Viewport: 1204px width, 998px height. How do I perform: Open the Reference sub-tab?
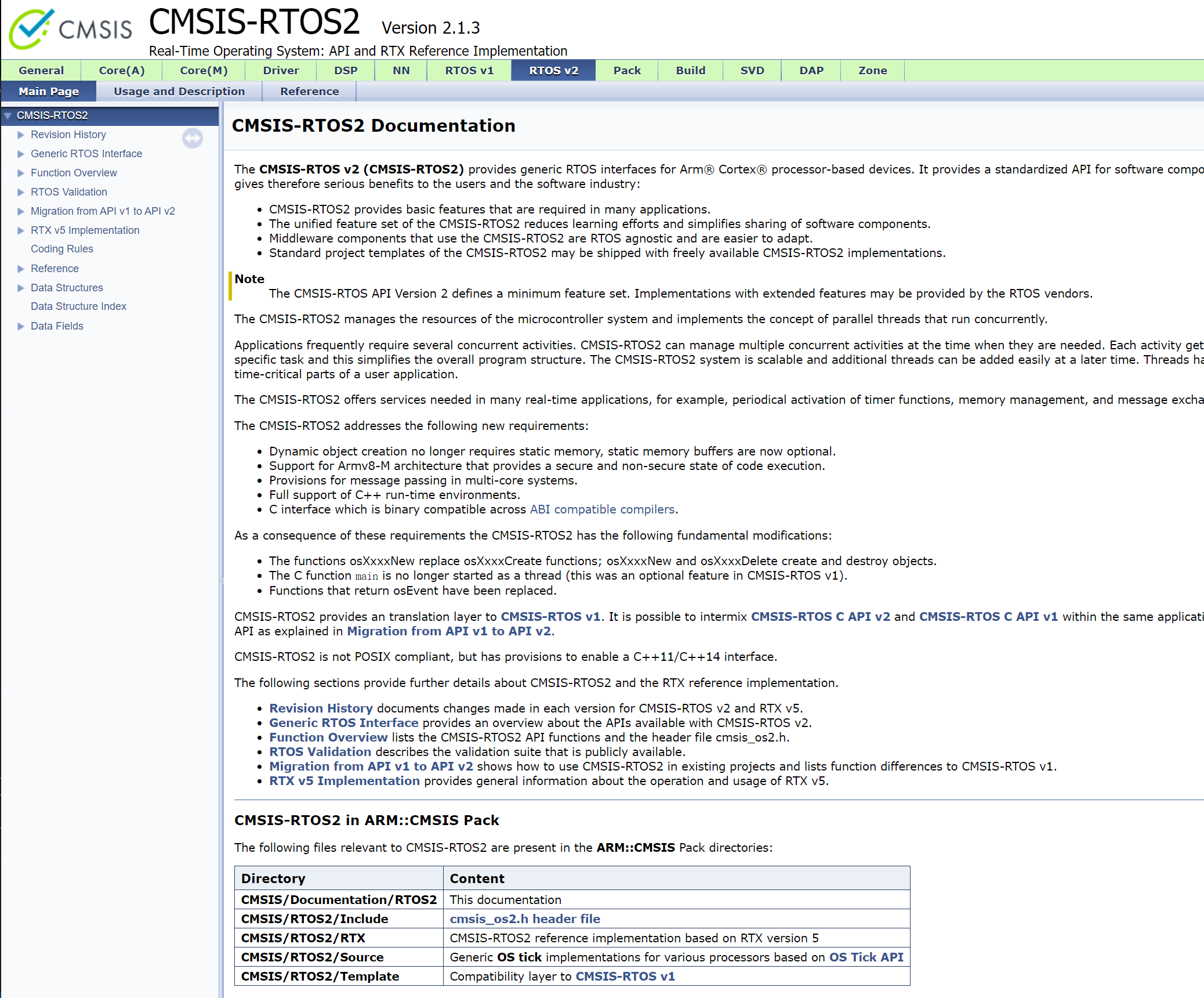pyautogui.click(x=309, y=91)
